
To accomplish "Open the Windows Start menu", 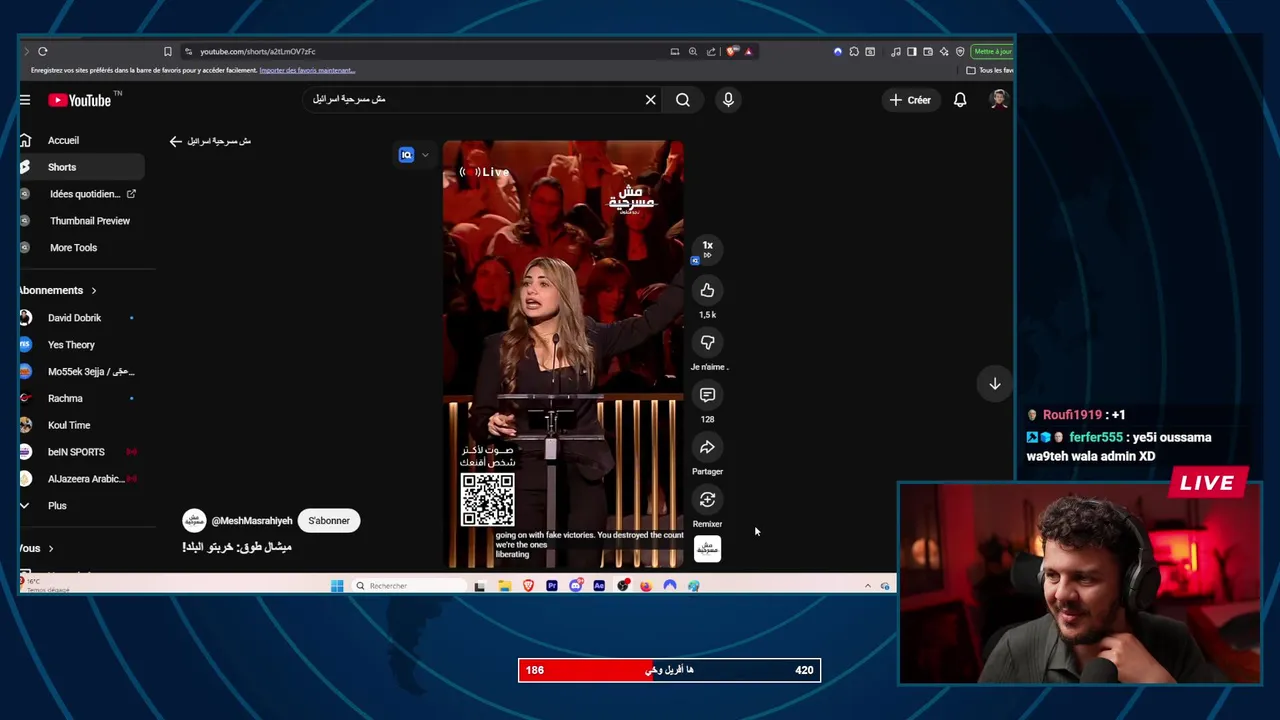I will [x=337, y=586].
